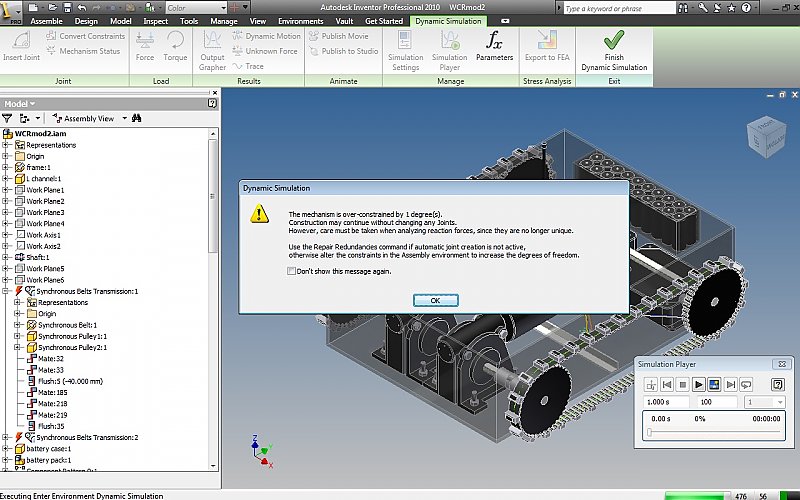Click construction mode button in Simulation Player

[651, 385]
